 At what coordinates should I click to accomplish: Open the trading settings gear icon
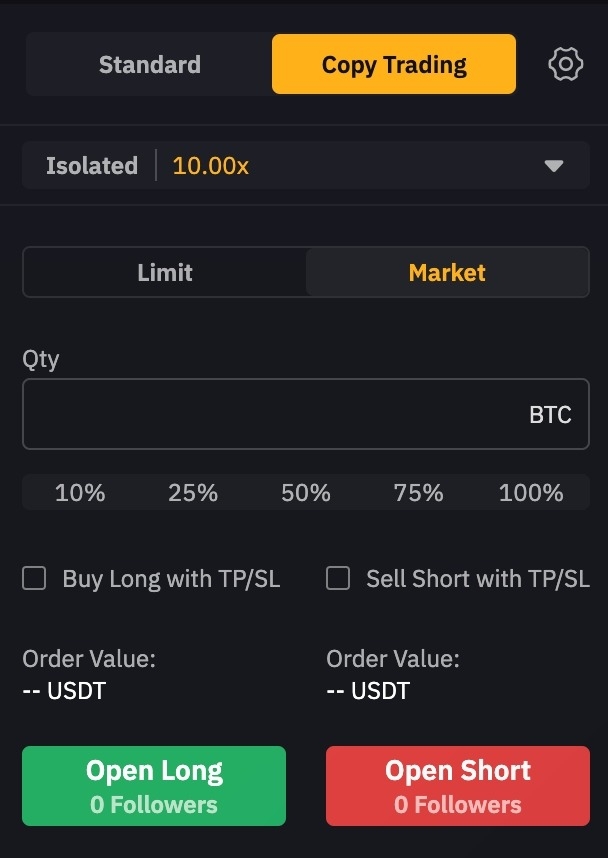pyautogui.click(x=566, y=63)
